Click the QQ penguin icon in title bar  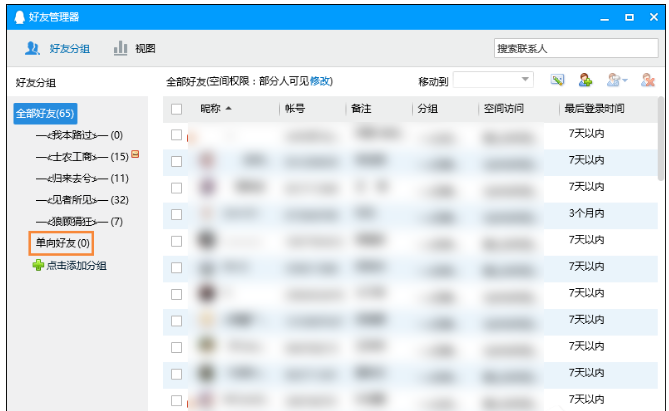tap(19, 17)
